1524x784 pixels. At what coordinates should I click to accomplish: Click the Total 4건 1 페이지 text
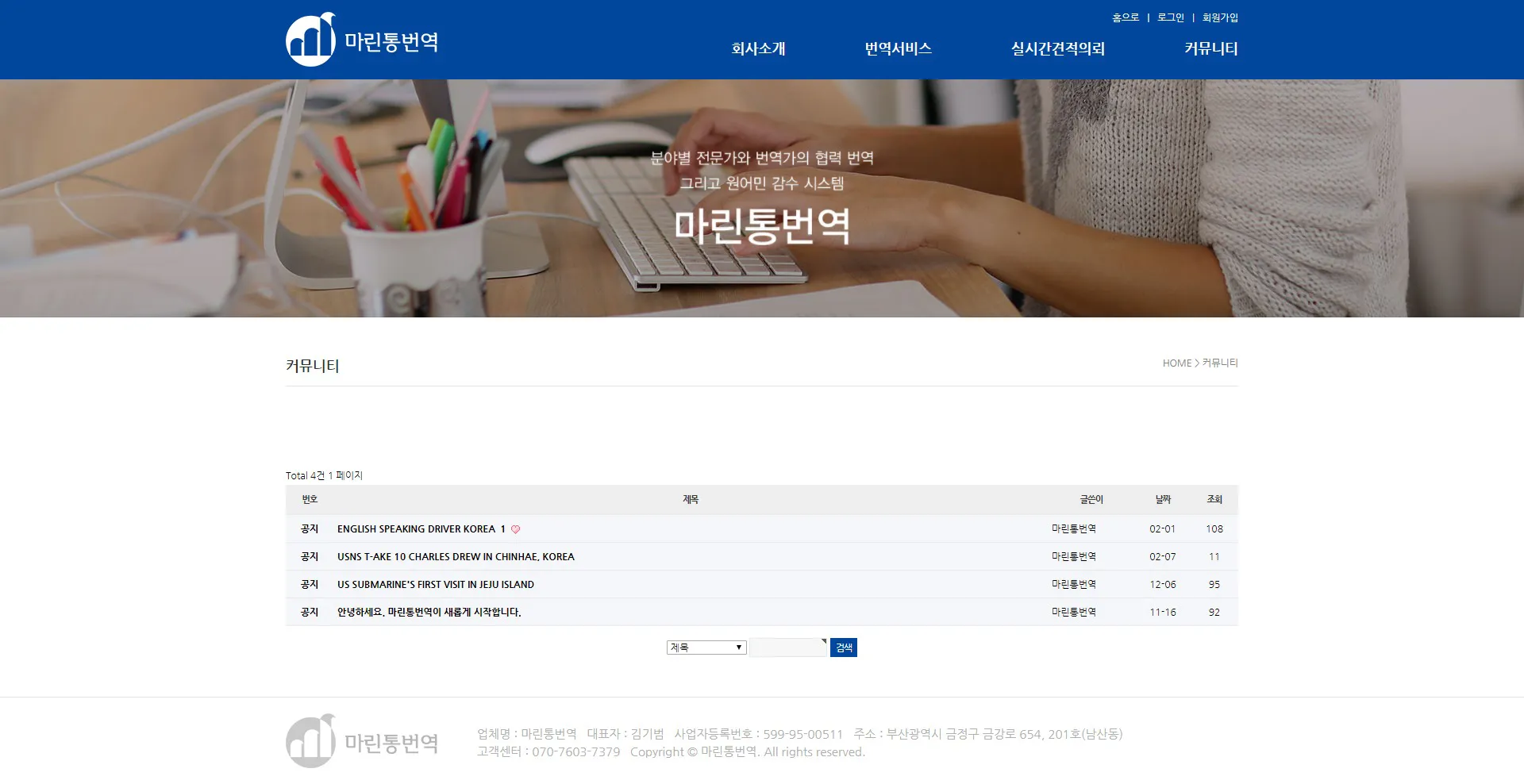(x=324, y=476)
